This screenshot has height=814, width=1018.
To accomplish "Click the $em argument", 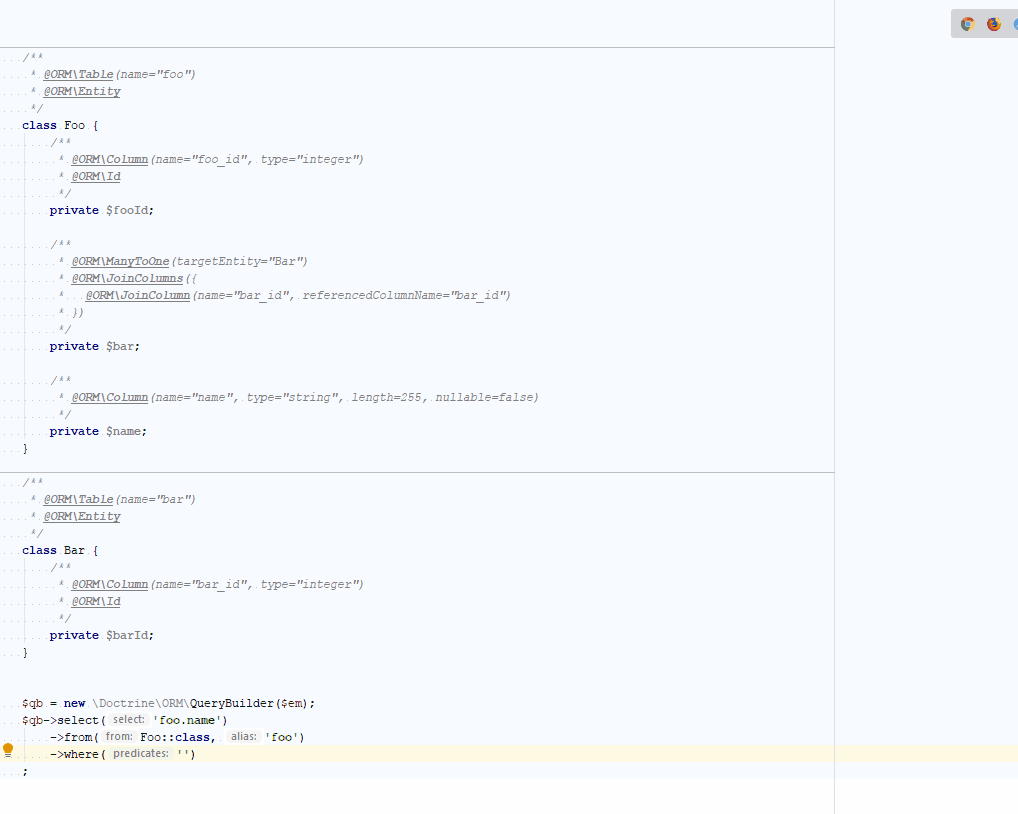I will pos(292,704).
